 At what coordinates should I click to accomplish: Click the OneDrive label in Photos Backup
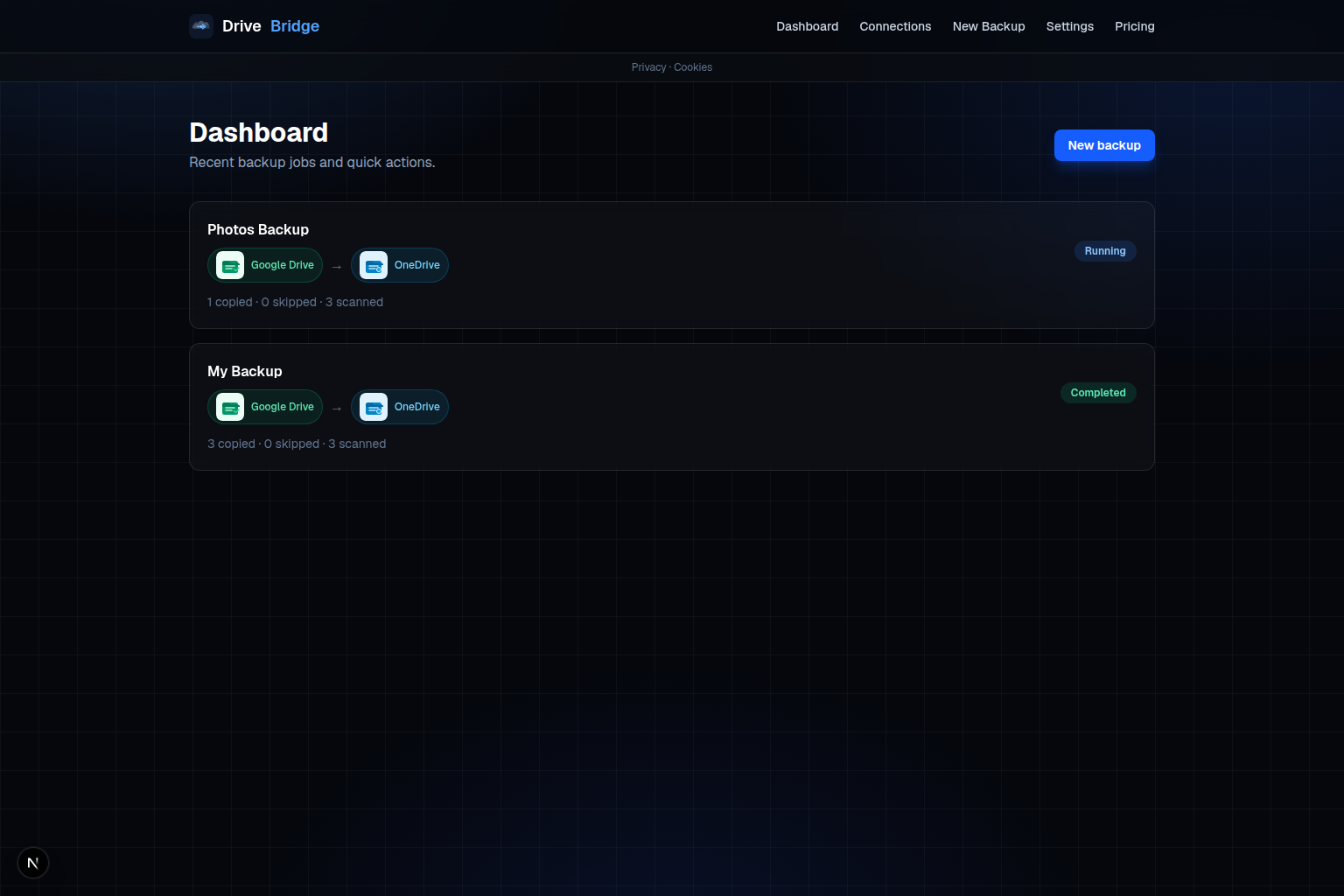point(417,265)
